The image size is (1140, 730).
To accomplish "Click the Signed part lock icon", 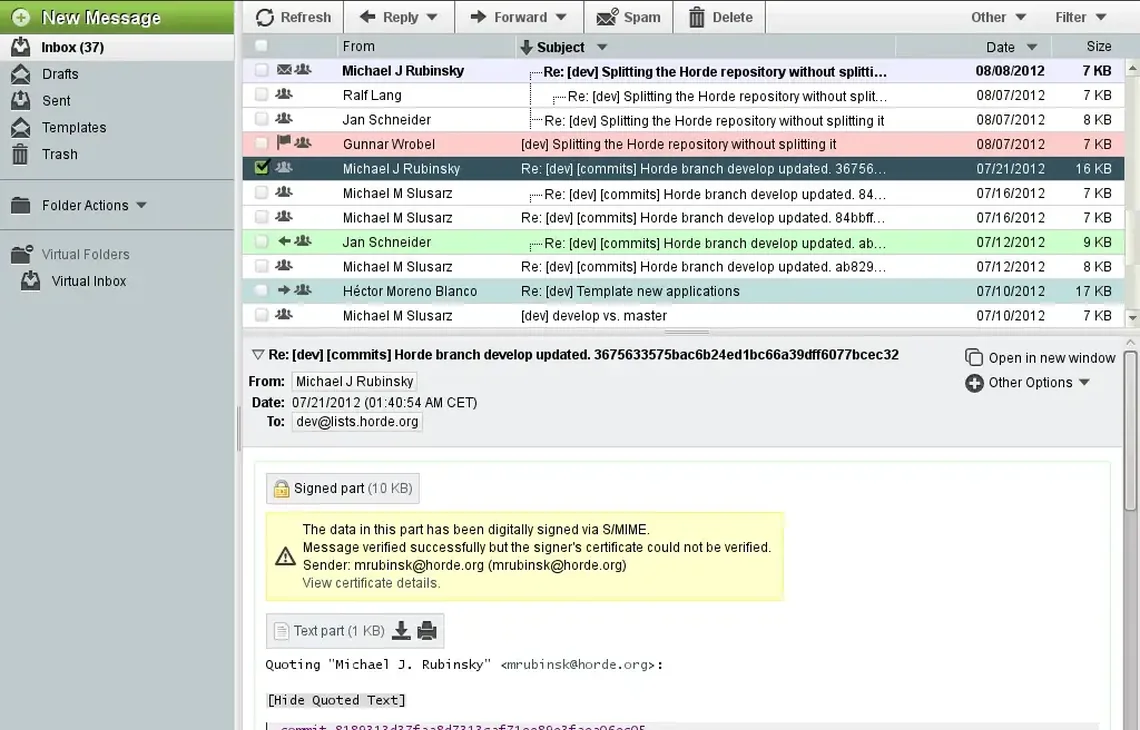I will click(281, 489).
